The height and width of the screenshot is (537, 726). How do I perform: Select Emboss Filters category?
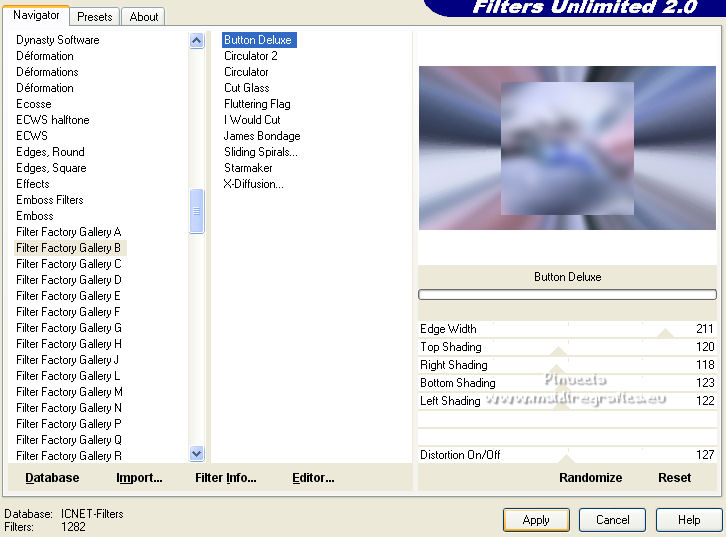(50, 200)
